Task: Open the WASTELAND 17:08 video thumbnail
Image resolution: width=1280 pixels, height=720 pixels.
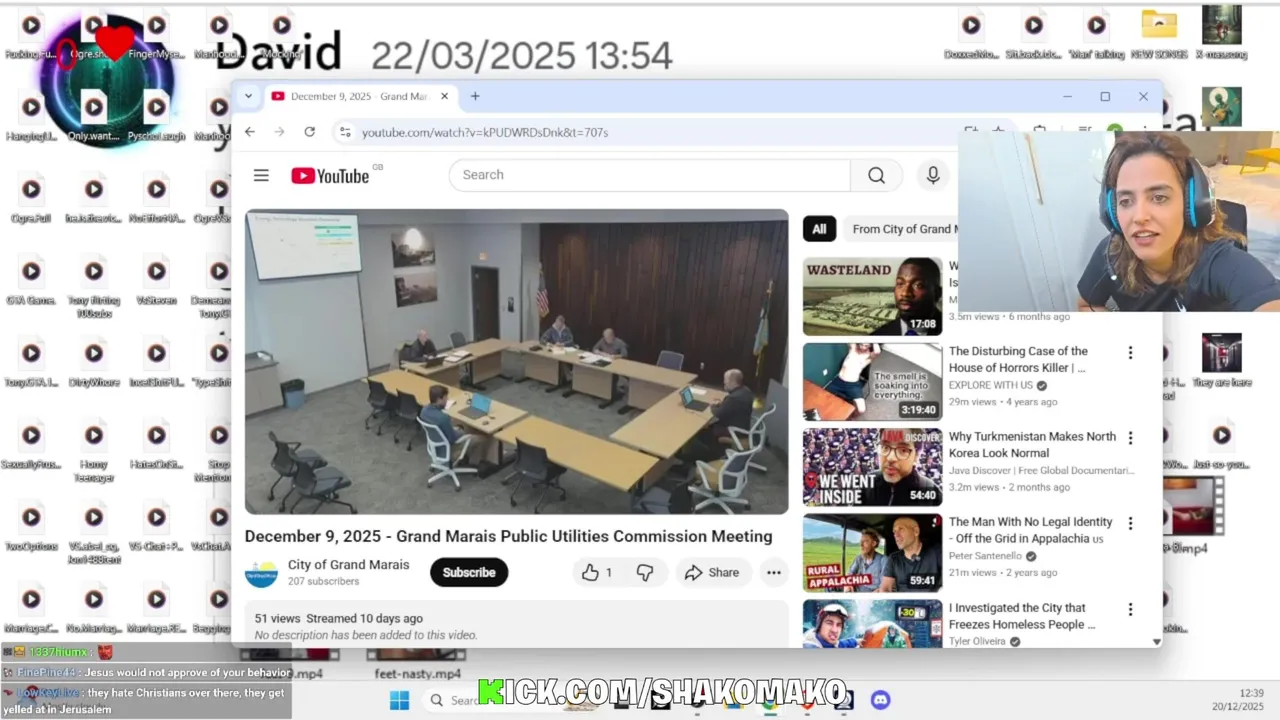Action: click(872, 296)
